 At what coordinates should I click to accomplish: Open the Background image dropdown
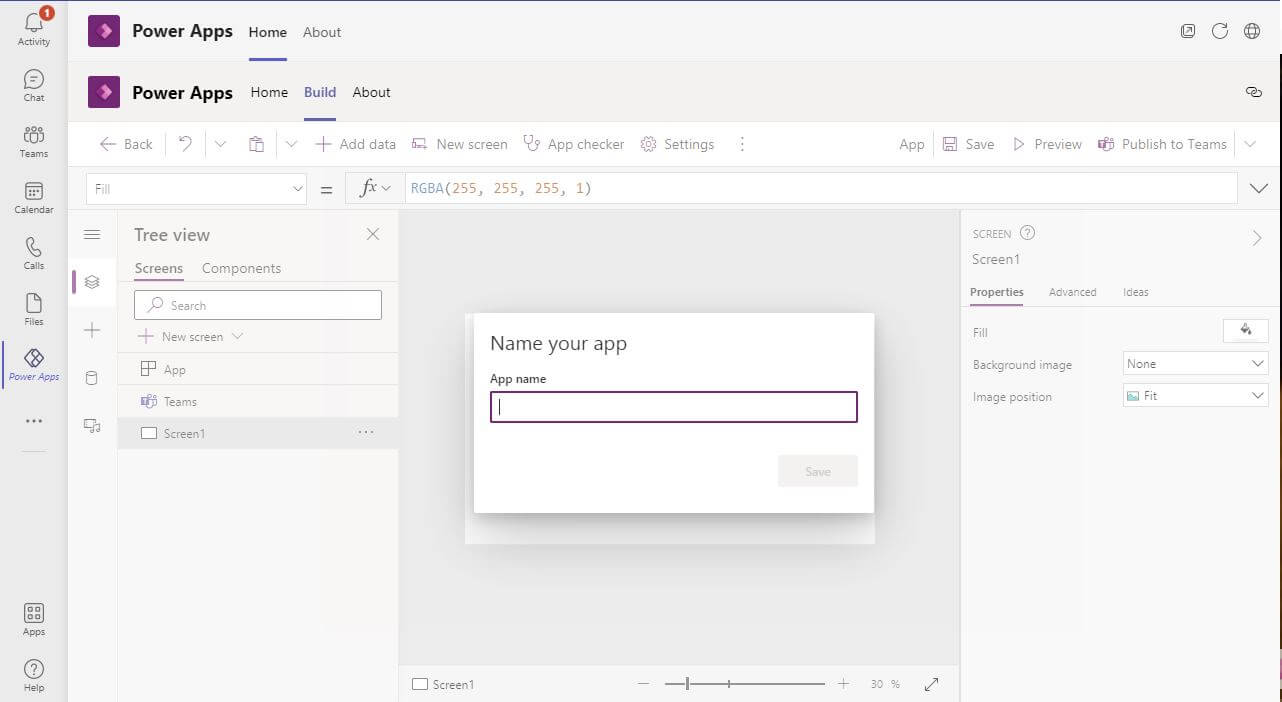pos(1194,363)
